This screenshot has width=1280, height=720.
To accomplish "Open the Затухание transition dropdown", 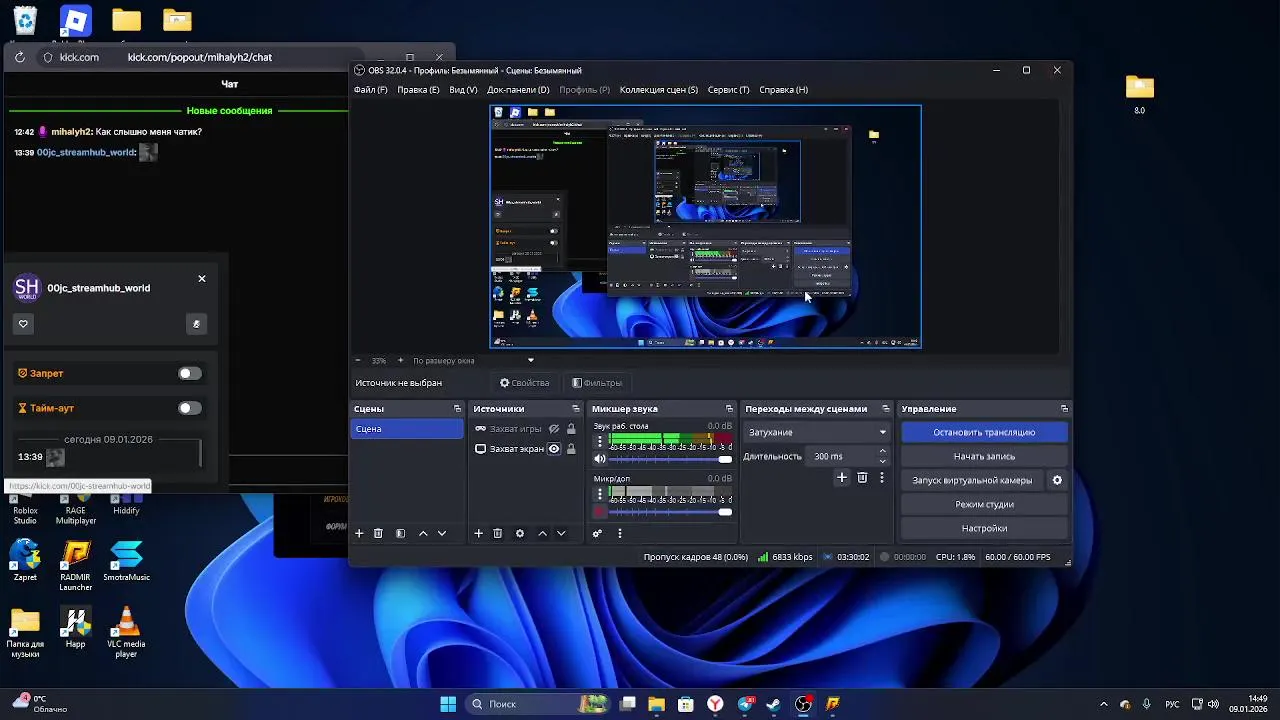I will tap(817, 432).
